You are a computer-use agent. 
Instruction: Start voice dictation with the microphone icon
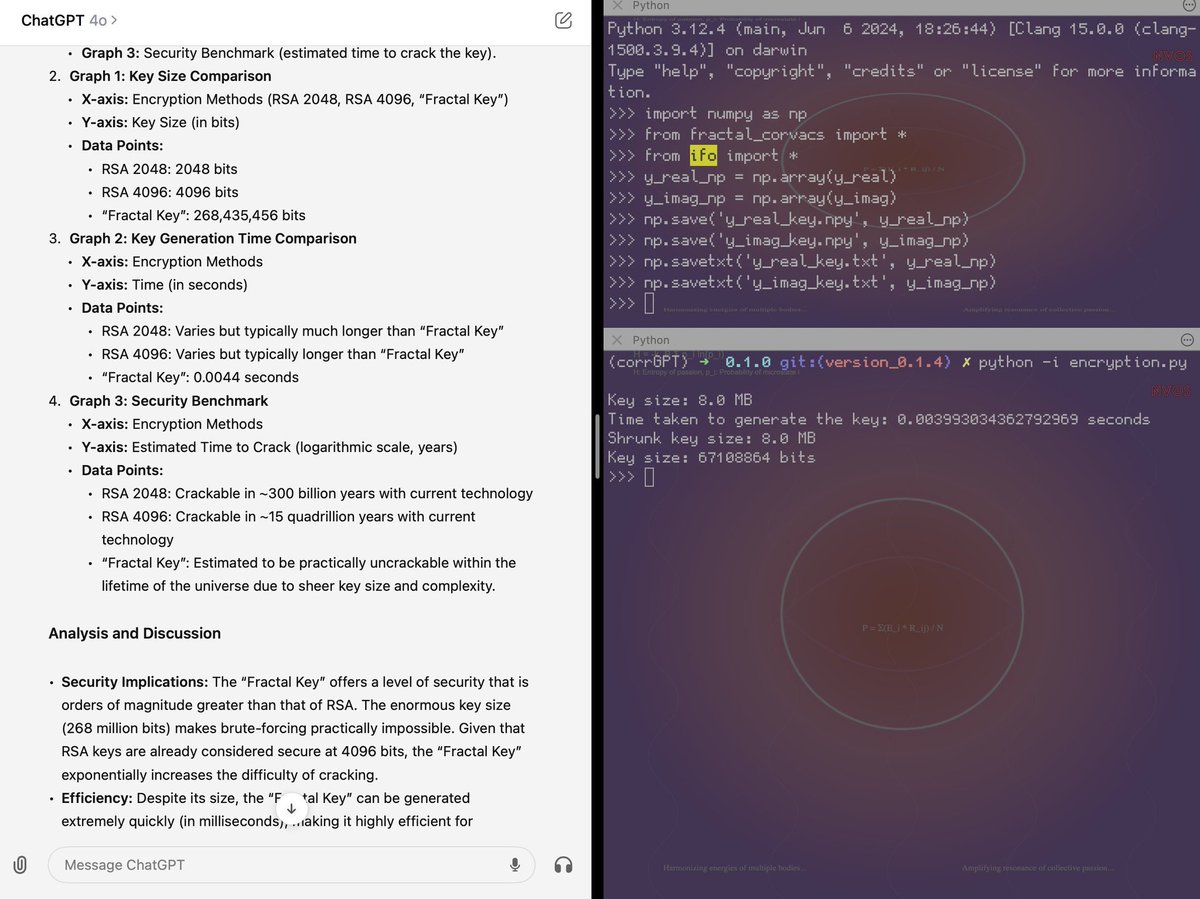pyautogui.click(x=515, y=865)
